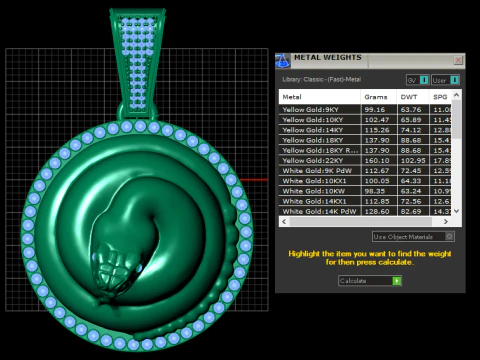This screenshot has width=480, height=360.
Task: Toggle the User library switch
Action: 445,80
